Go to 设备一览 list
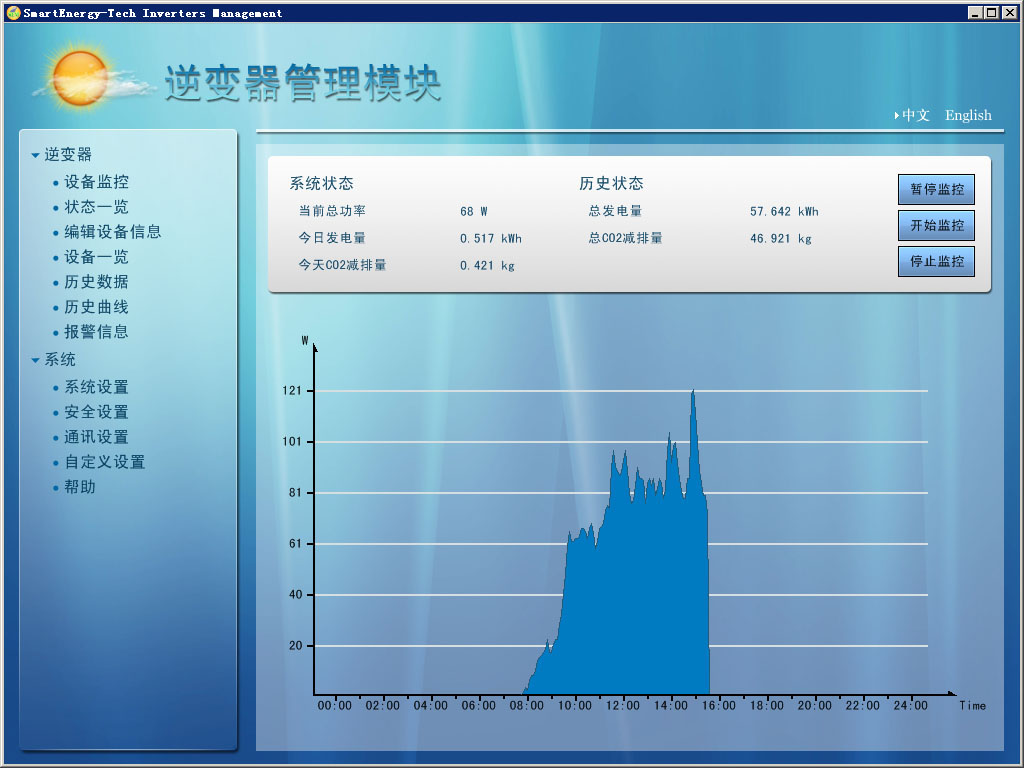1024x768 pixels. tap(96, 257)
